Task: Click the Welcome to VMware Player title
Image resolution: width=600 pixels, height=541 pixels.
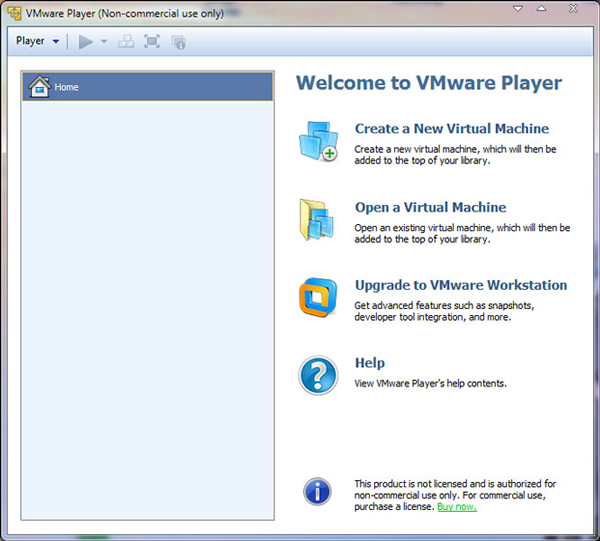Action: (x=429, y=83)
